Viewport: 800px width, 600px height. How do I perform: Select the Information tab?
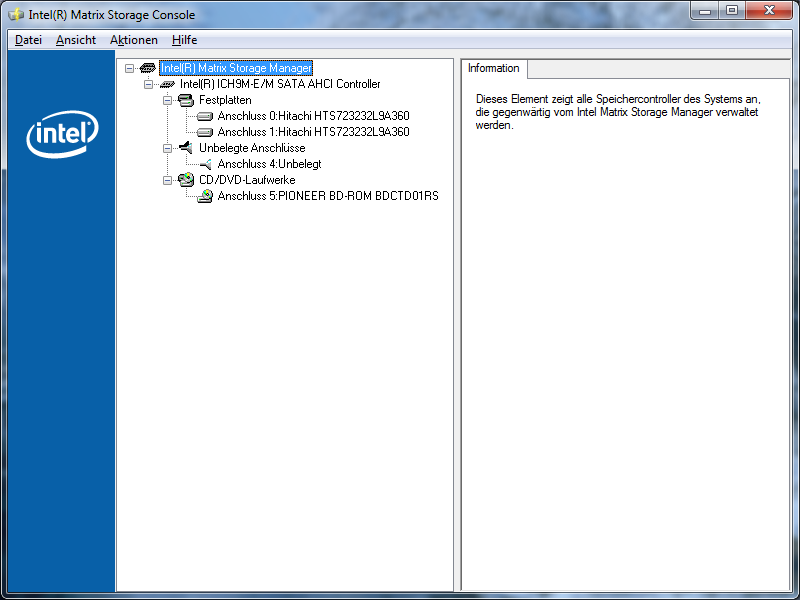(494, 68)
